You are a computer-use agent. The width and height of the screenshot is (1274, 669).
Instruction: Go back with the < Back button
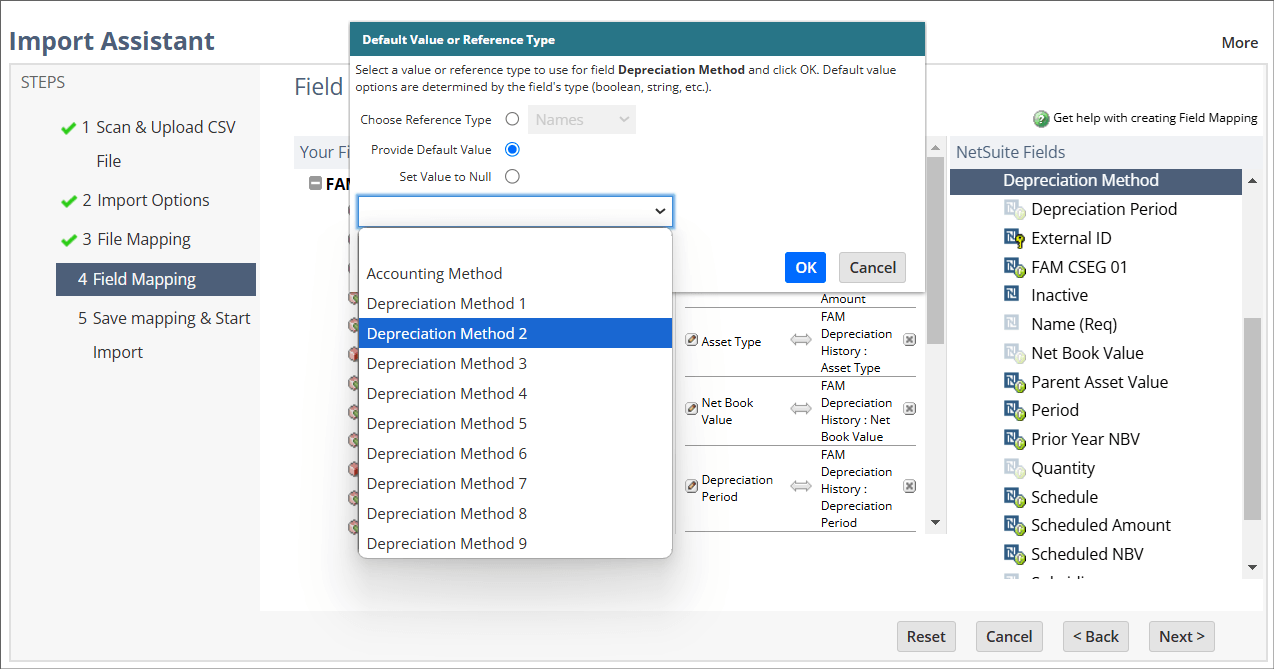tap(1096, 636)
